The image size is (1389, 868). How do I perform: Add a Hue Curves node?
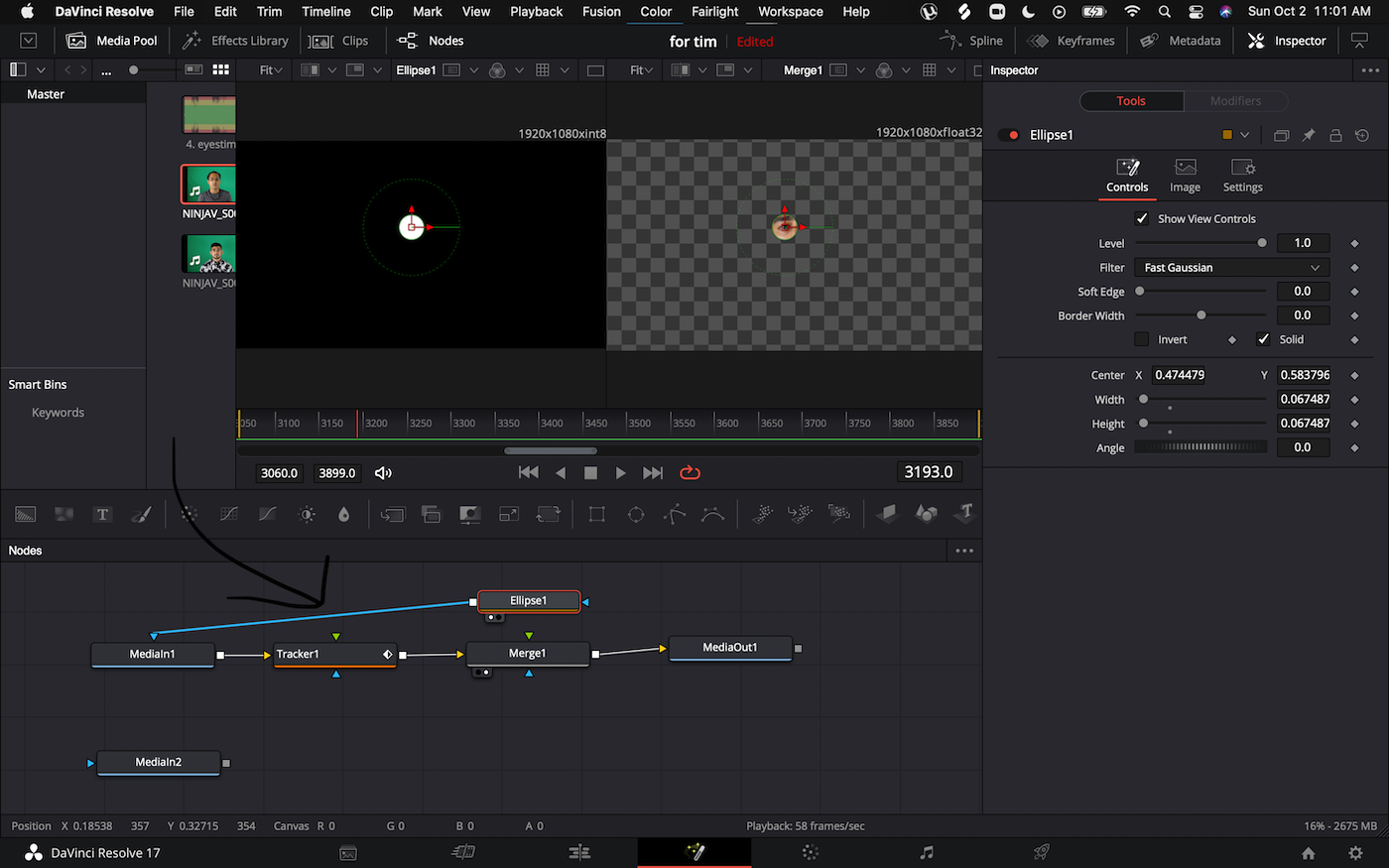point(268,514)
